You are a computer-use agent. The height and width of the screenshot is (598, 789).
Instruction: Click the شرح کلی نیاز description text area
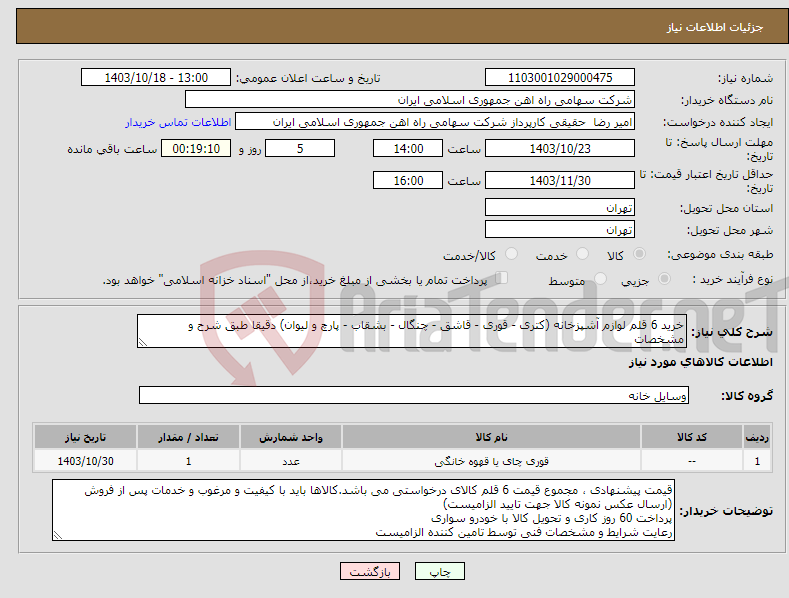pos(412,331)
